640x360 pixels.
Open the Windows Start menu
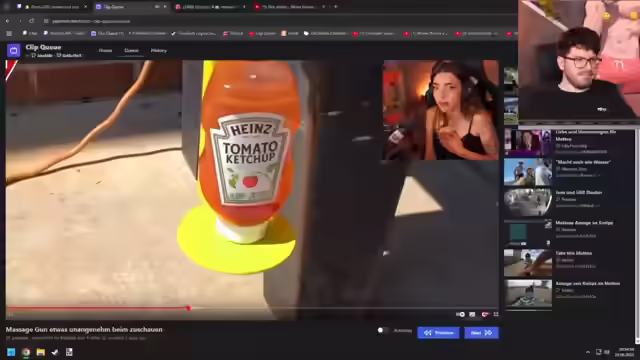11,352
